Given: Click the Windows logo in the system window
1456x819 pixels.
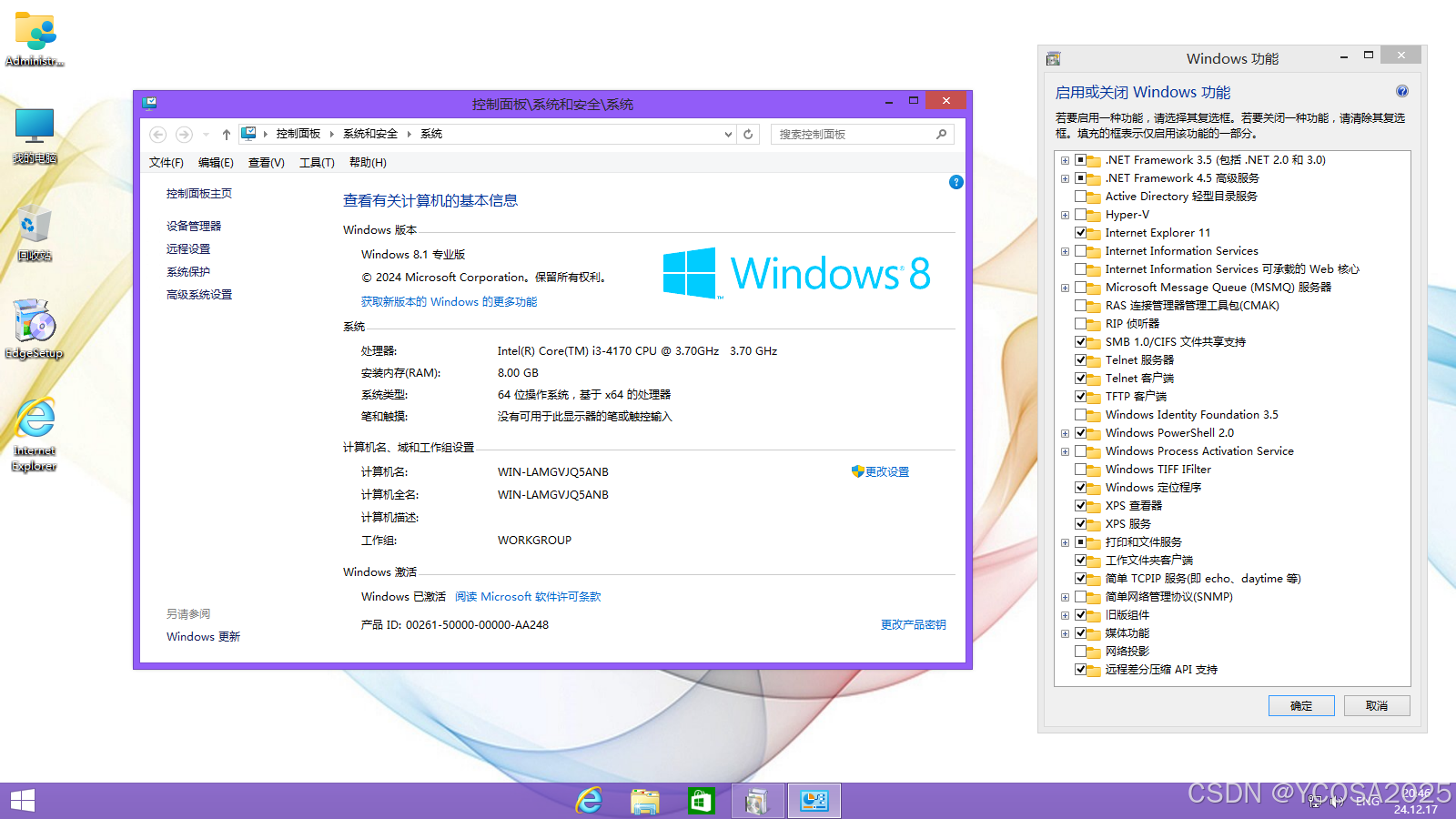Looking at the screenshot, I should [x=690, y=273].
